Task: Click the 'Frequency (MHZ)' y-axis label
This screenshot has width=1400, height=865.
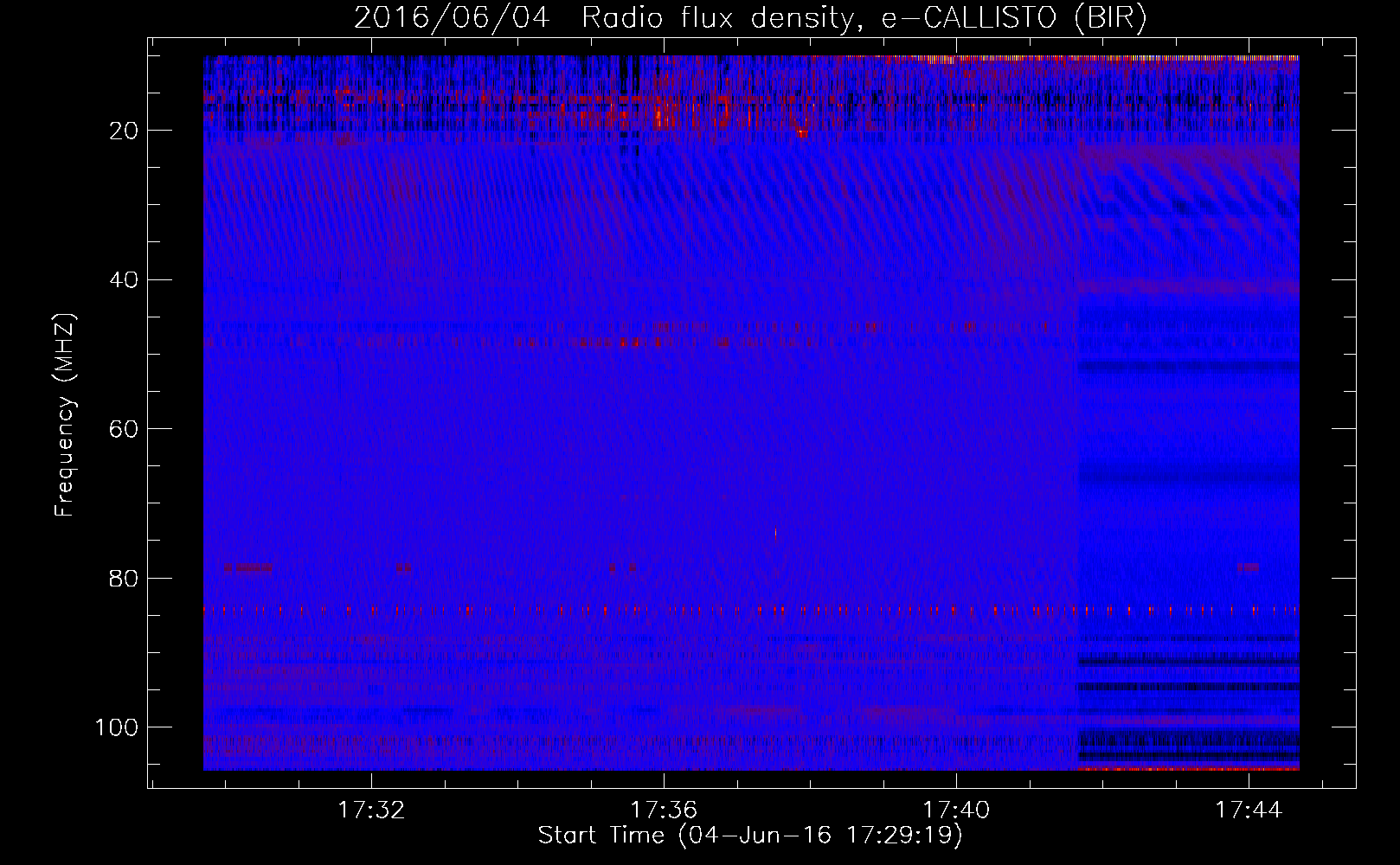Action: coord(65,414)
